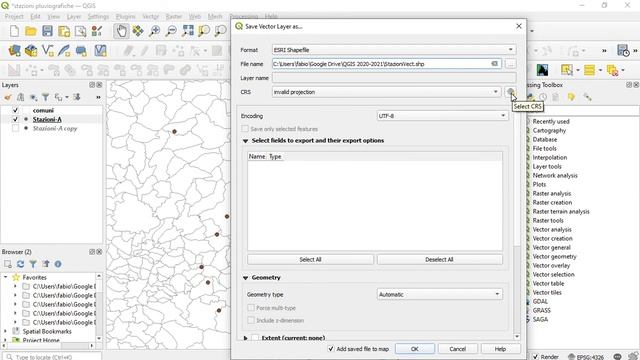
Task: Click Pan Map to Selection icon
Action: click(138, 31)
